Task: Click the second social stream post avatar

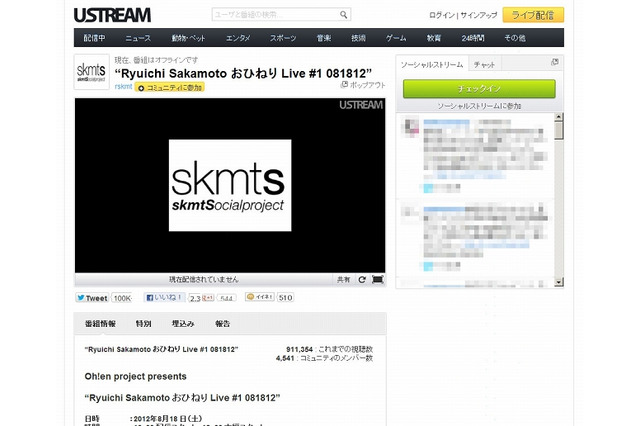Action: 411,215
